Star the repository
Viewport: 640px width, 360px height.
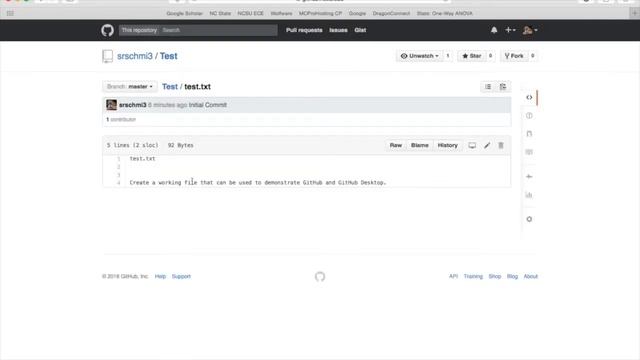pyautogui.click(x=471, y=56)
